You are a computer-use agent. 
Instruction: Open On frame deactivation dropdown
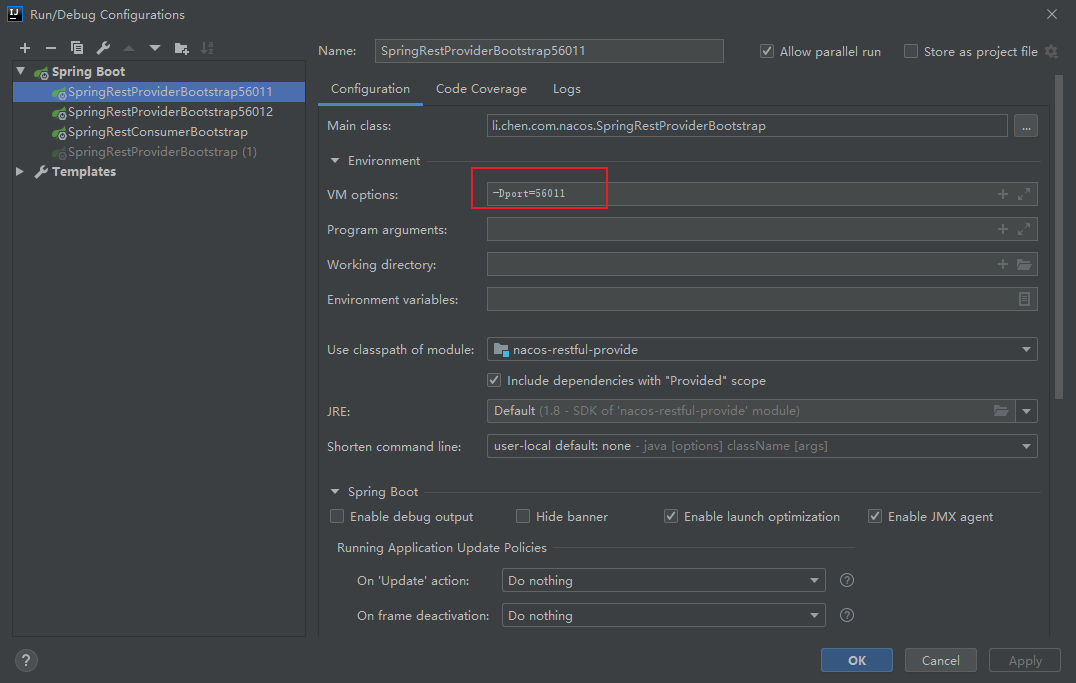click(663, 616)
